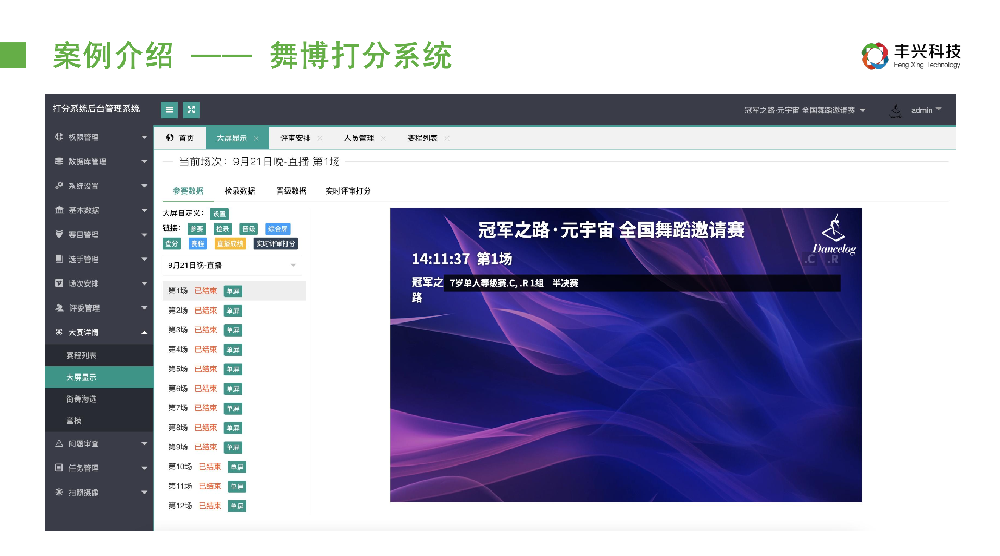Collapse the expanded 大屏 sidebar group arrow
This screenshot has width=1000, height=556.
[144, 332]
